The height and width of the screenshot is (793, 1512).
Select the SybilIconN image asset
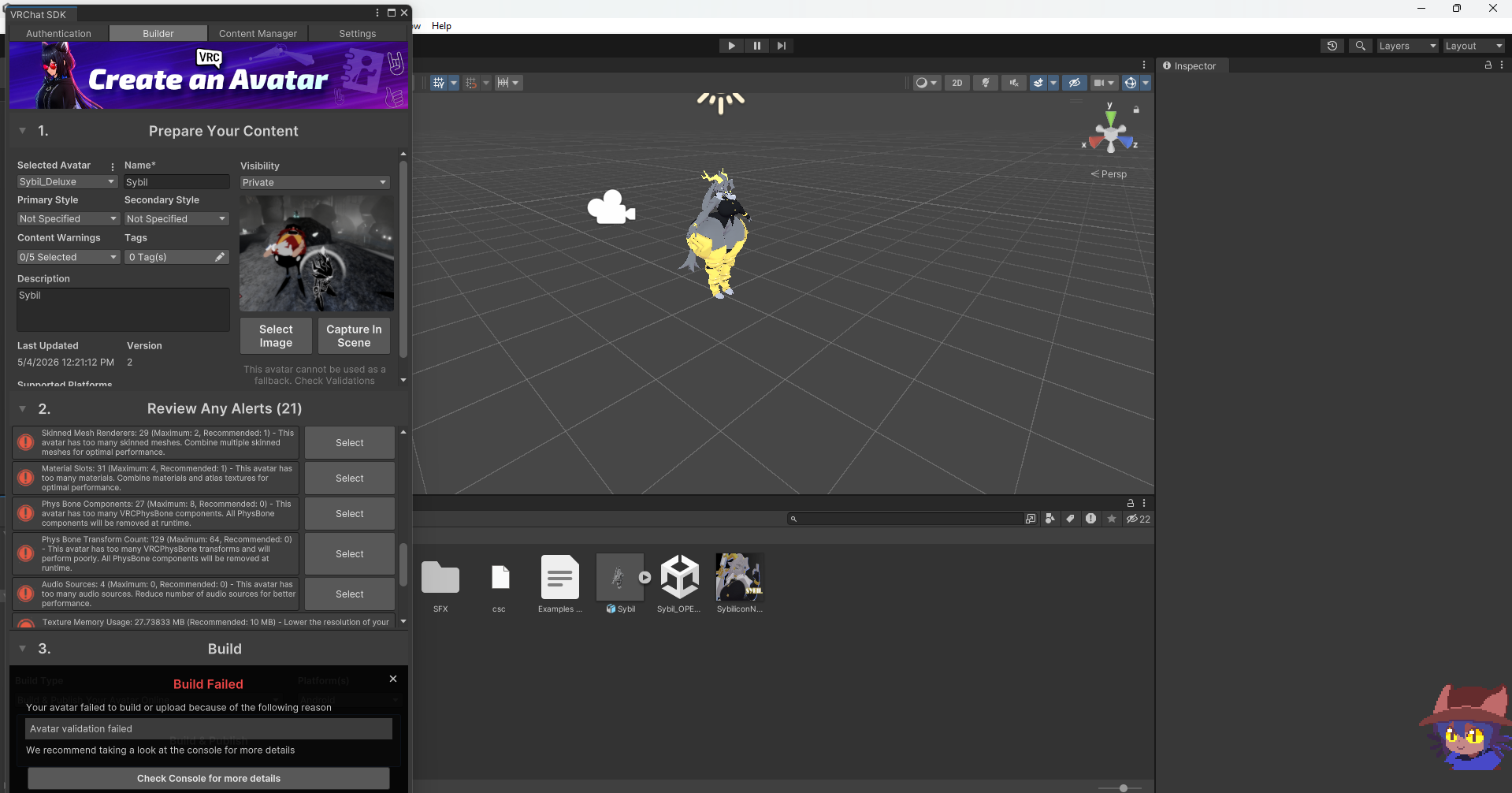[x=740, y=584]
